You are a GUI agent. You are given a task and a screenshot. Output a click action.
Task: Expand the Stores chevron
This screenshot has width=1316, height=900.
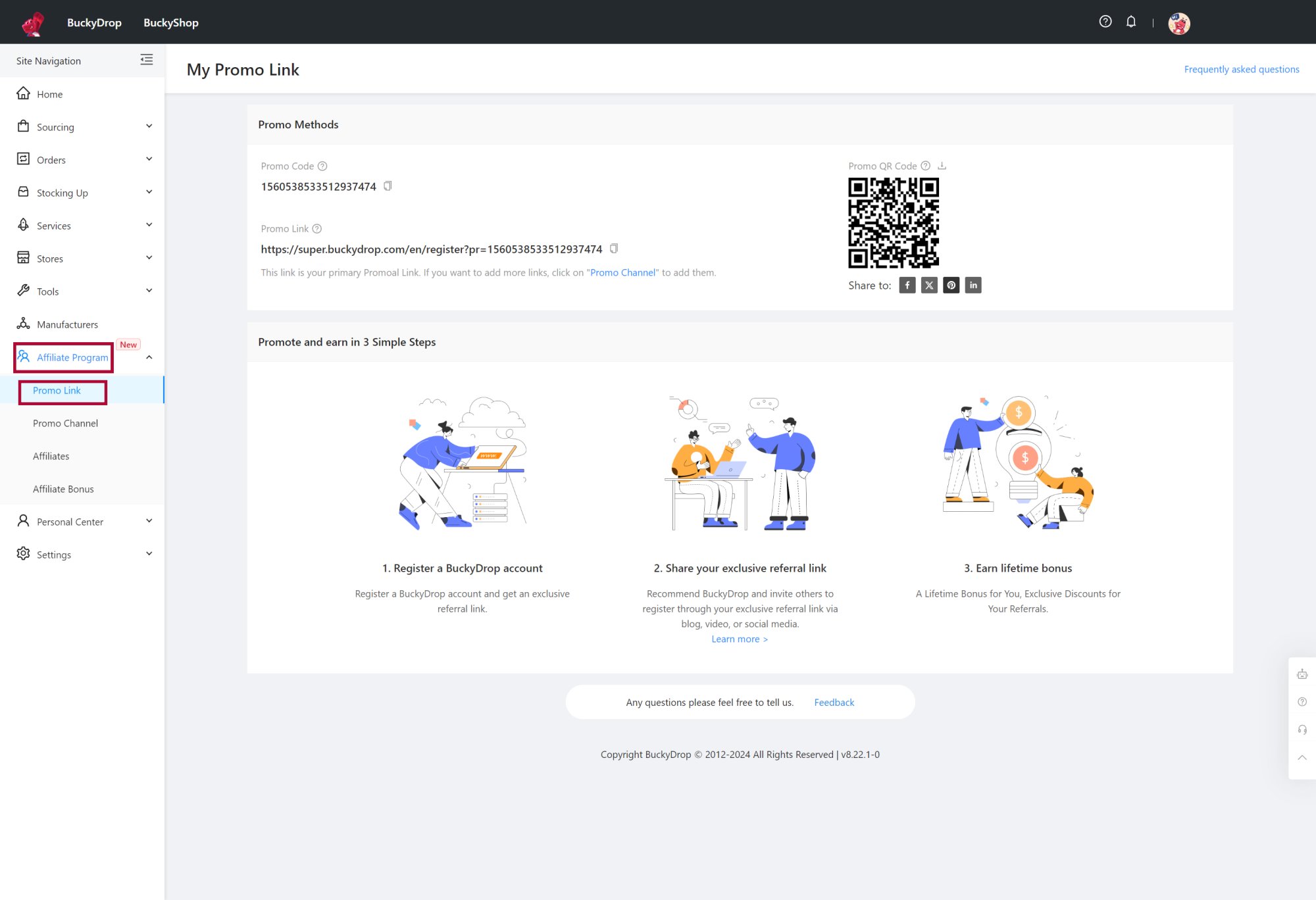pyautogui.click(x=149, y=258)
